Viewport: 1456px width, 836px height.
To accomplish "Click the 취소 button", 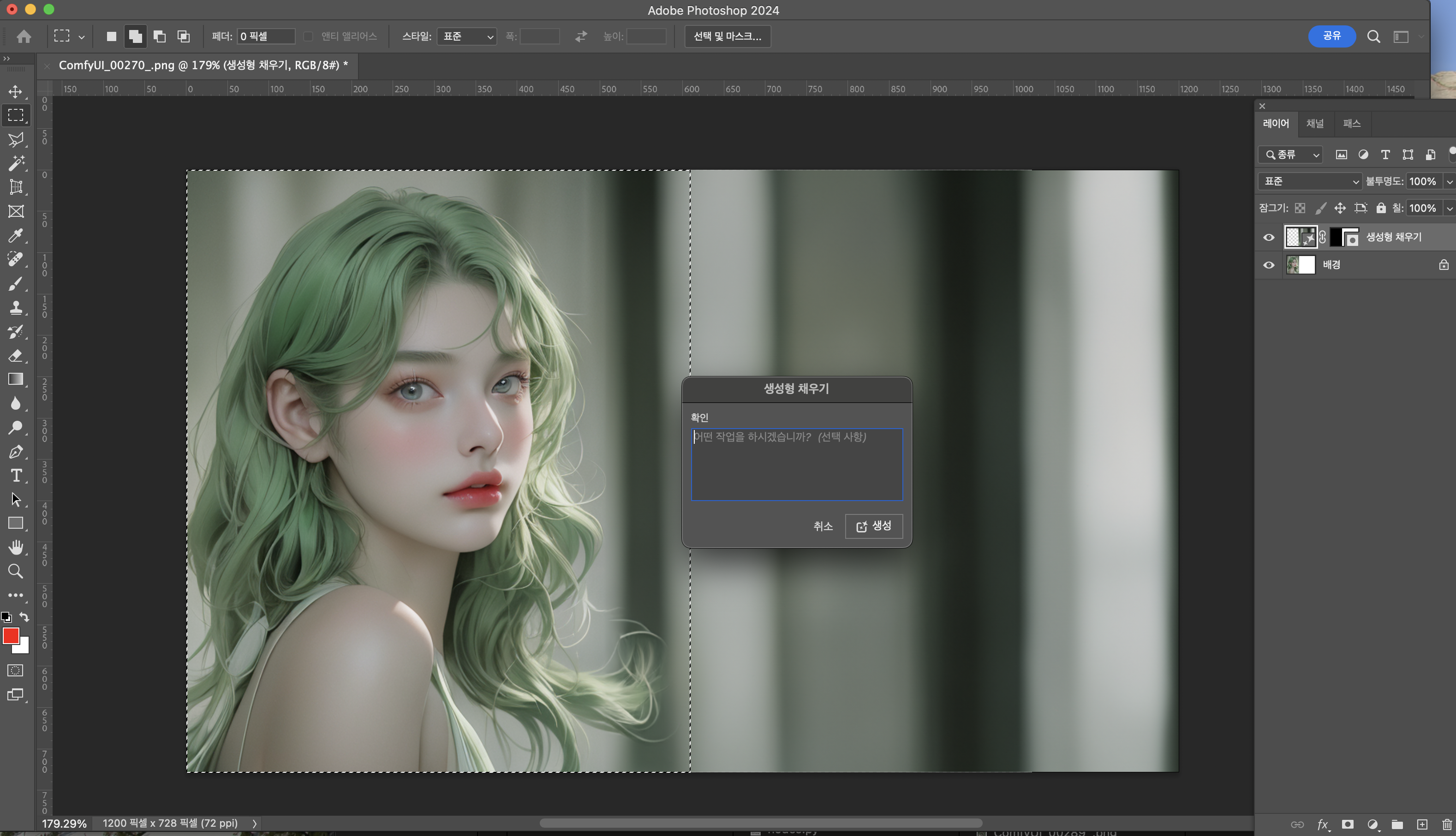I will [823, 526].
